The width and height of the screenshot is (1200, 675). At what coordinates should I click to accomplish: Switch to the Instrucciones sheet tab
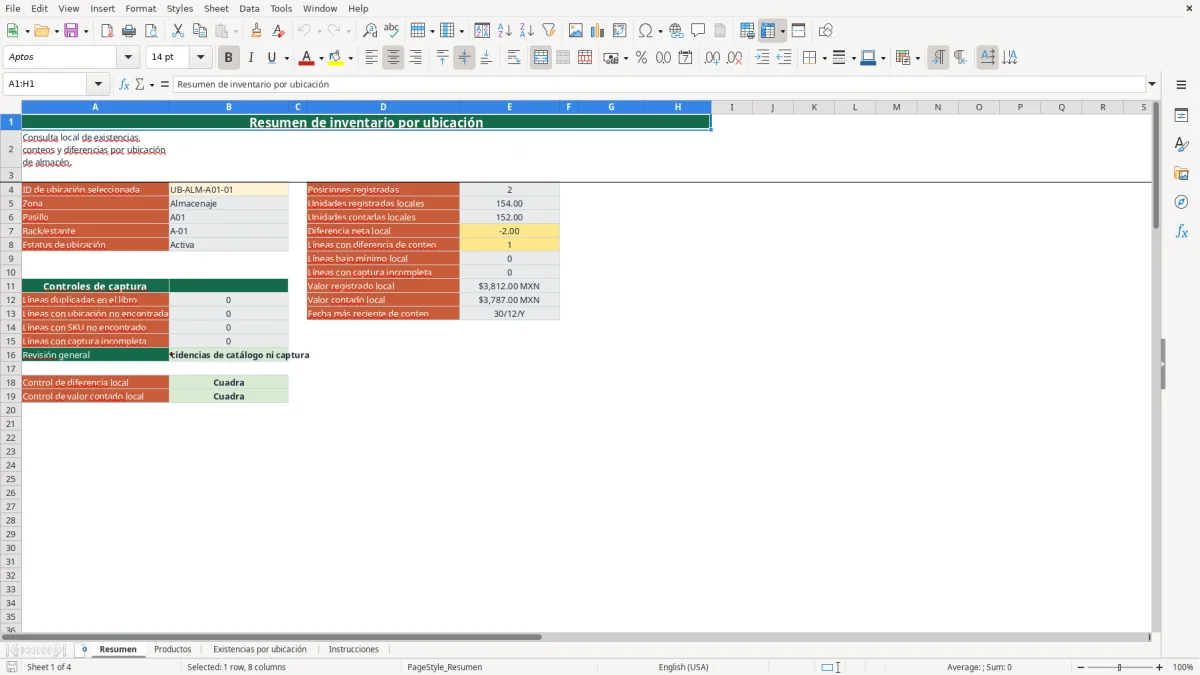click(354, 649)
